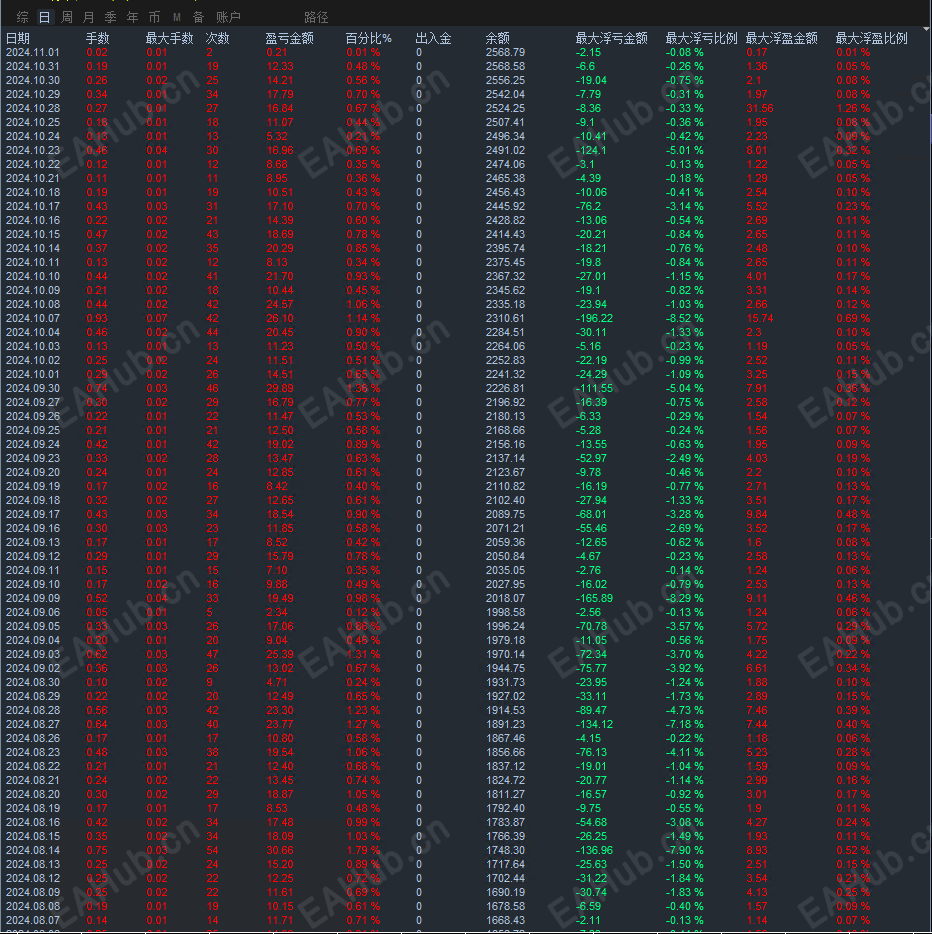
Task: Switch to the M tab
Action: tap(177, 17)
